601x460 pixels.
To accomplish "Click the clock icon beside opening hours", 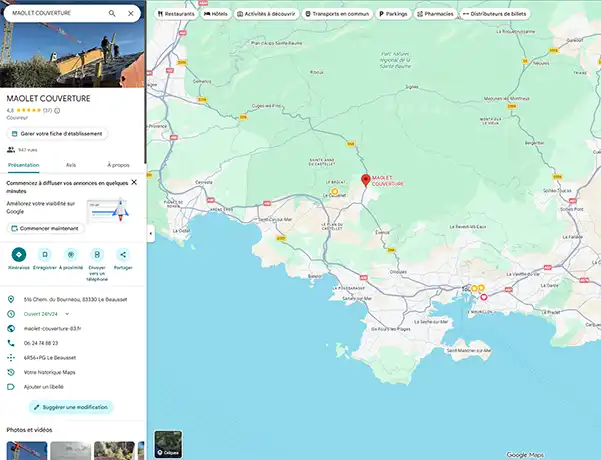I will [11, 314].
